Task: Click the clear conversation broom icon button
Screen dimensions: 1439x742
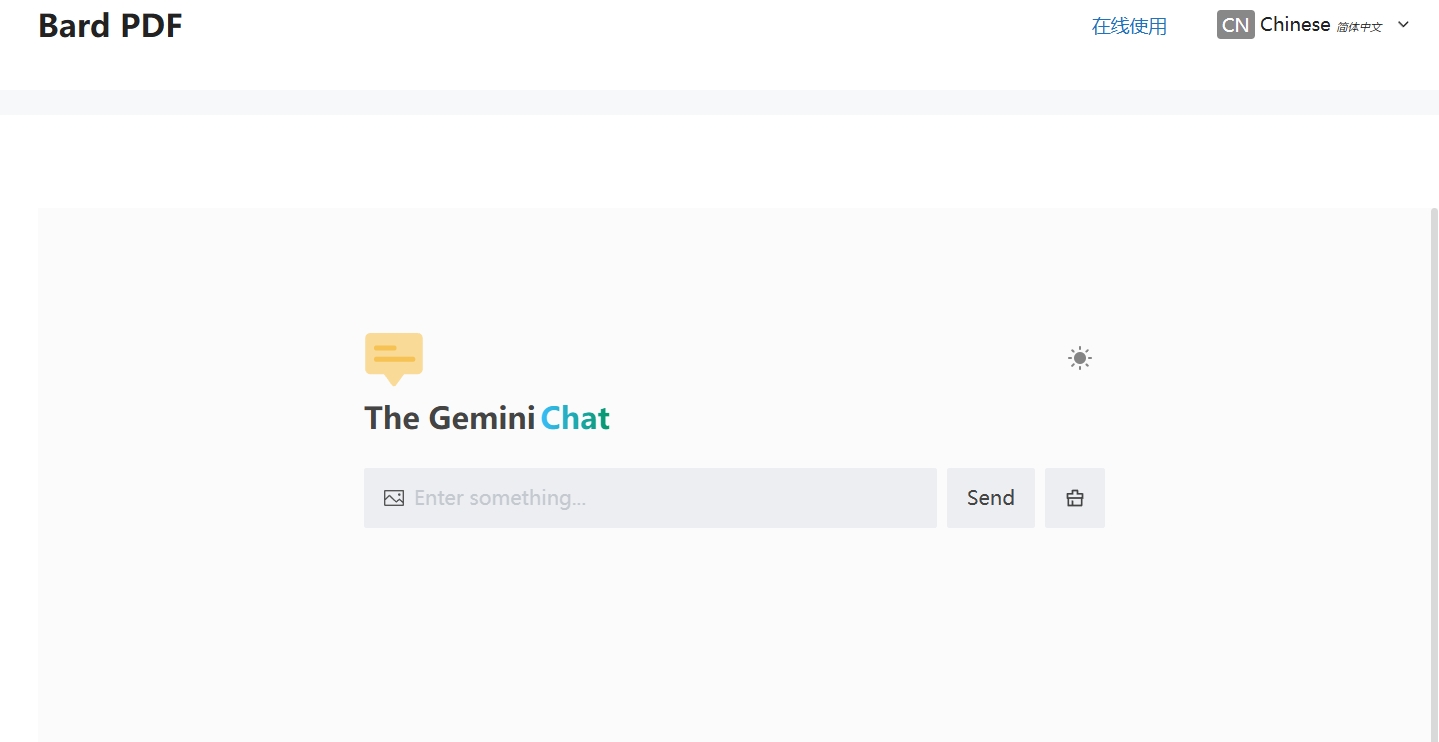Action: tap(1075, 498)
